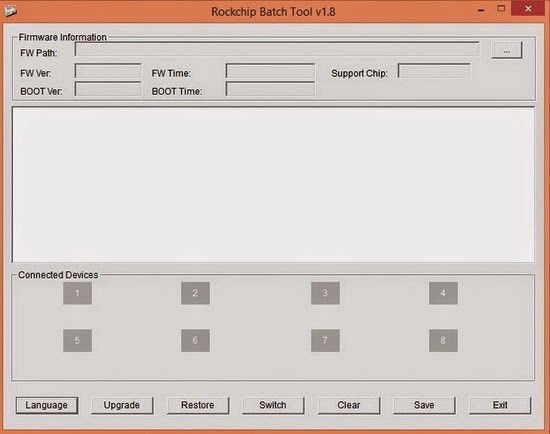Click the BOOT Ver field
This screenshot has height=434, width=550.
[x=108, y=89]
